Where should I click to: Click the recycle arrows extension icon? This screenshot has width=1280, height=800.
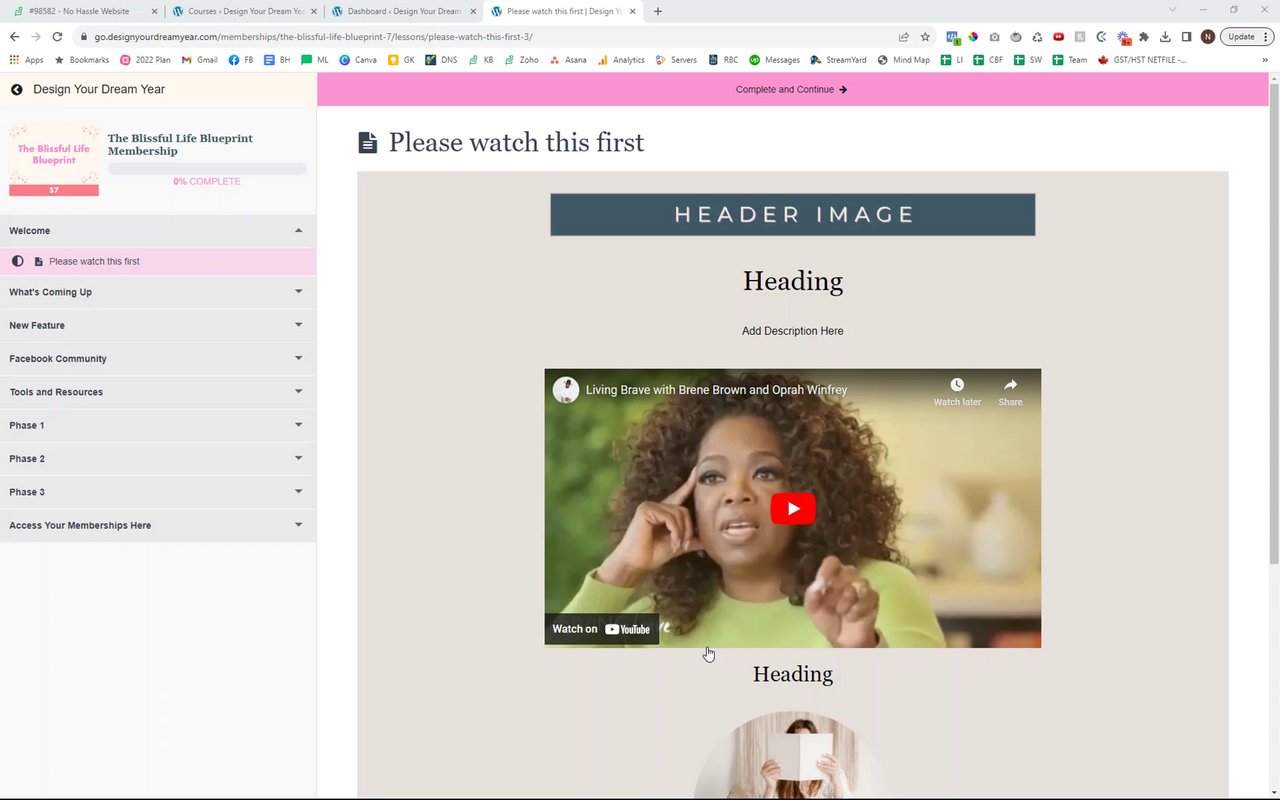tap(1037, 37)
